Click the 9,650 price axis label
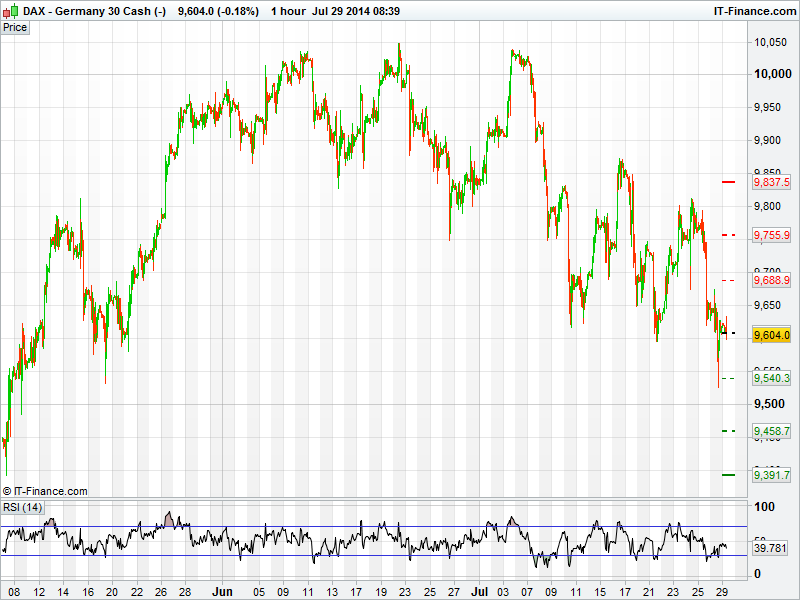The image size is (800, 600). coord(767,305)
